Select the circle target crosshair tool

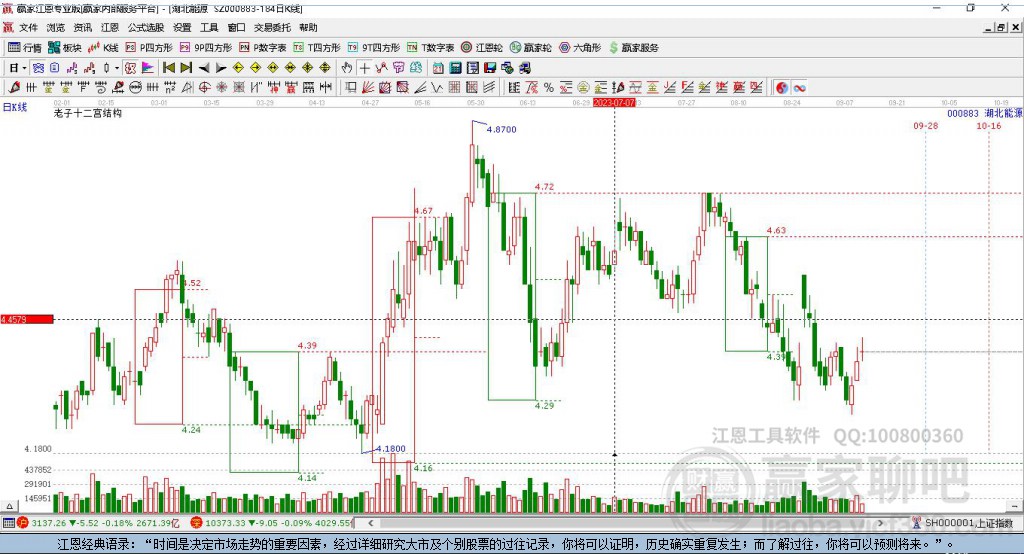(204, 87)
